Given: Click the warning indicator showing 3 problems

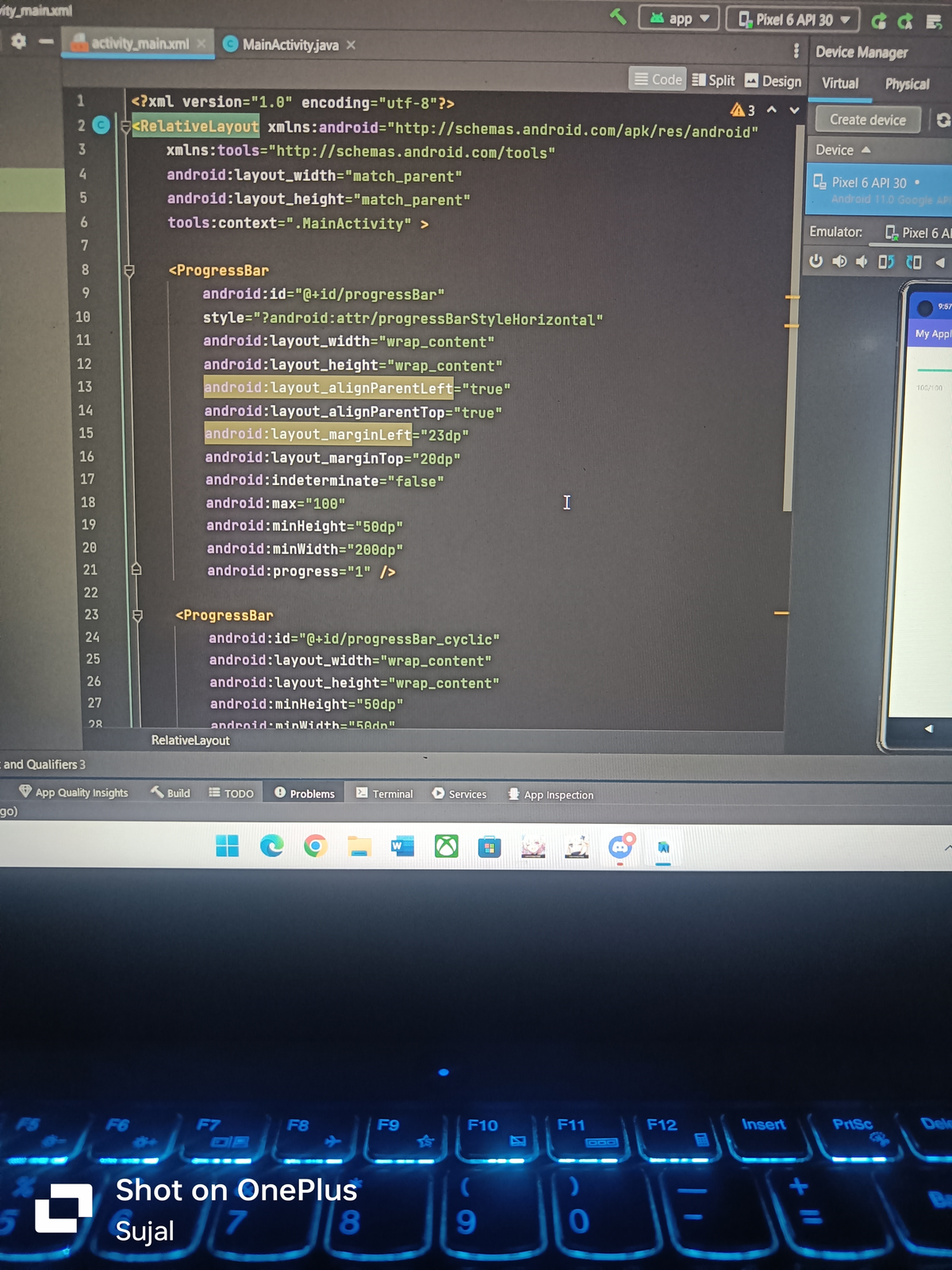Looking at the screenshot, I should [743, 110].
